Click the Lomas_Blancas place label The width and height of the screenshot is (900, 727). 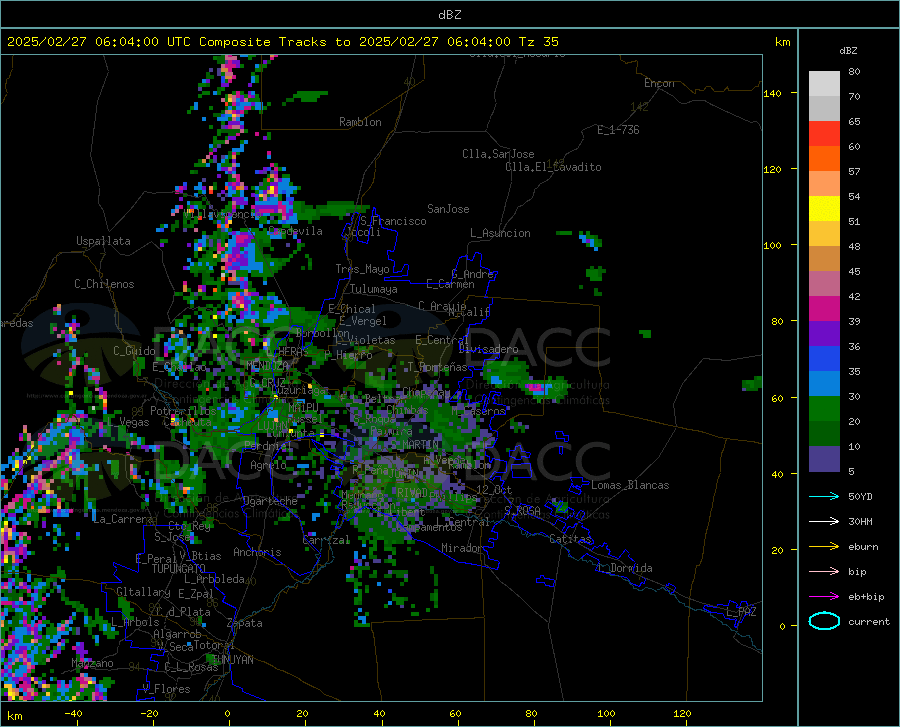point(630,485)
